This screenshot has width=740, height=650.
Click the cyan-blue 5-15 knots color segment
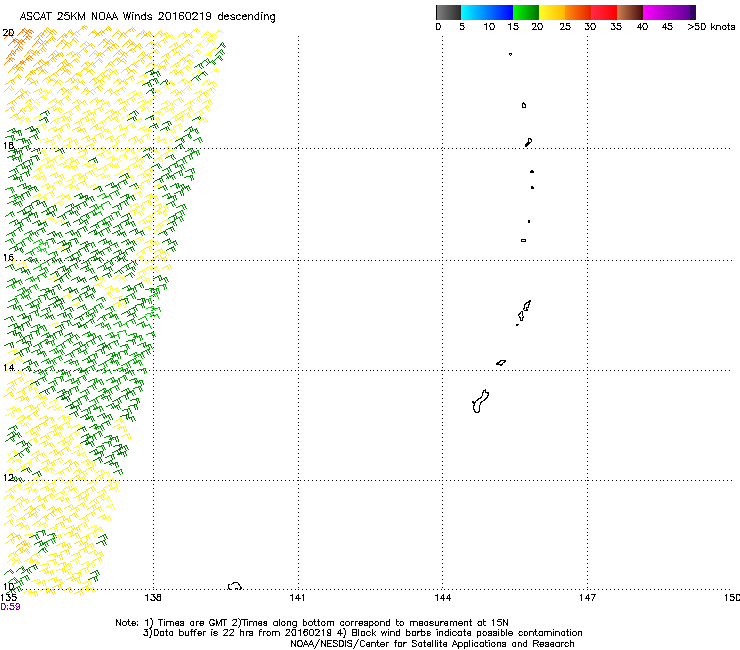tap(487, 12)
